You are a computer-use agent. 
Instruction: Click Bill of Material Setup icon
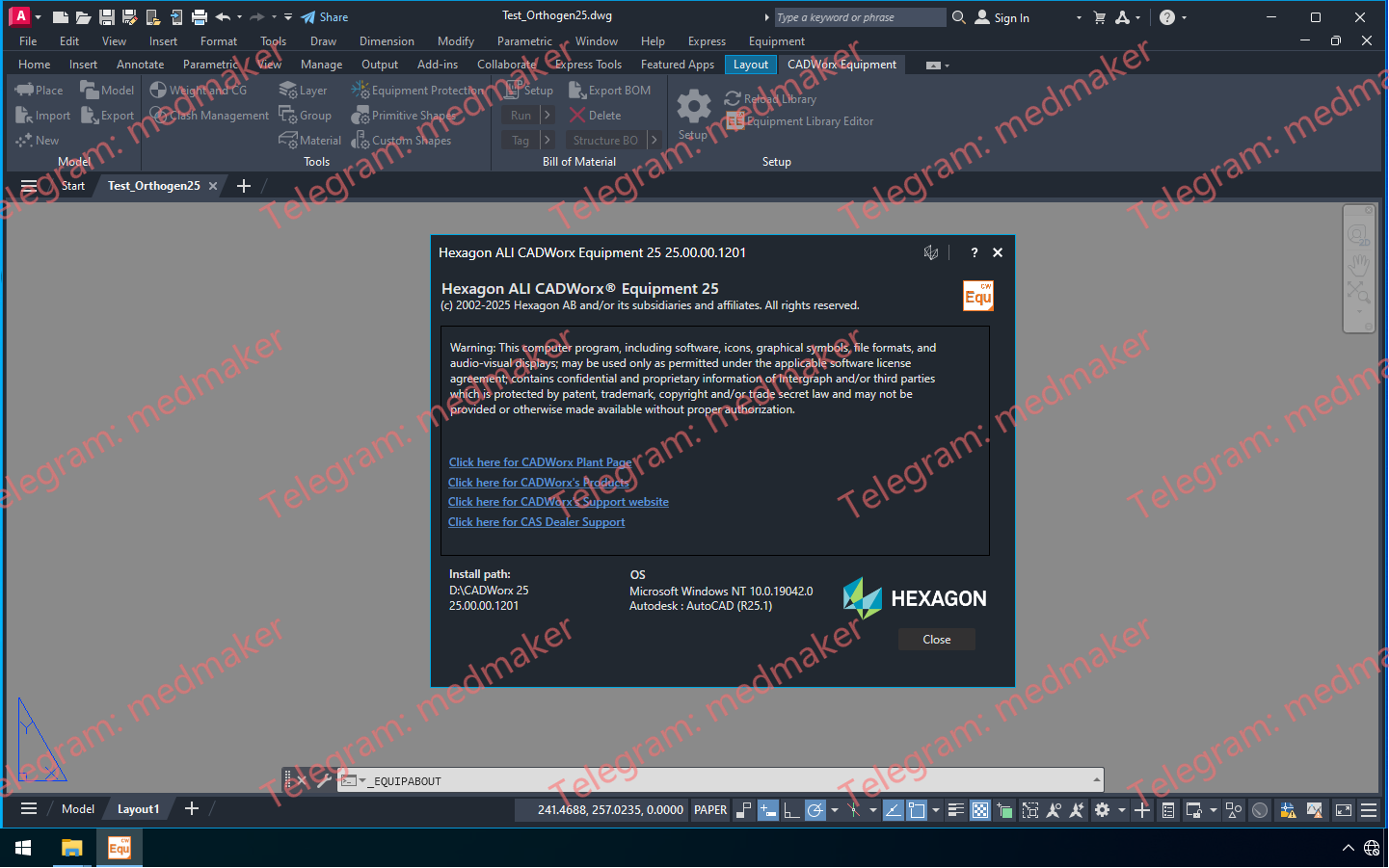click(513, 91)
